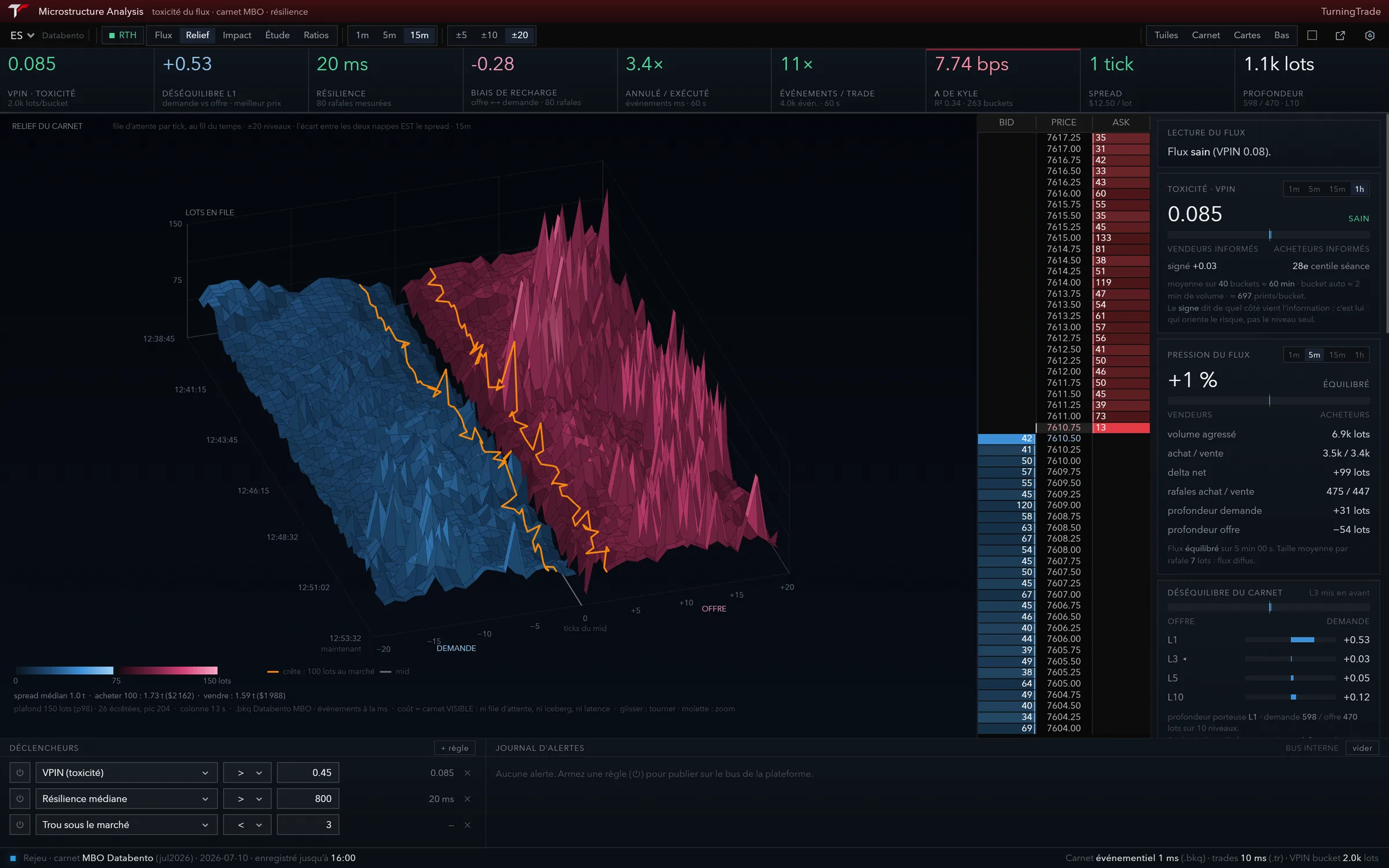Select 15m in Toxicité VPIN panel
Image resolution: width=1389 pixels, height=868 pixels.
click(1337, 189)
